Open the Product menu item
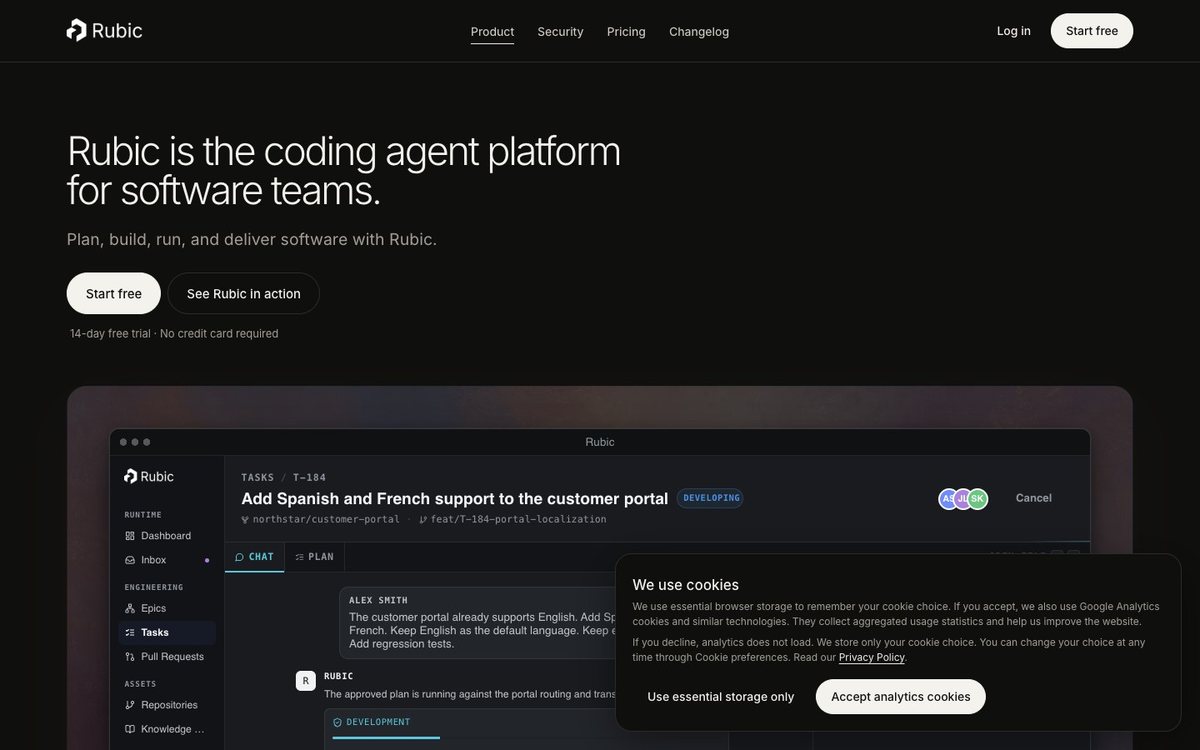 (492, 31)
